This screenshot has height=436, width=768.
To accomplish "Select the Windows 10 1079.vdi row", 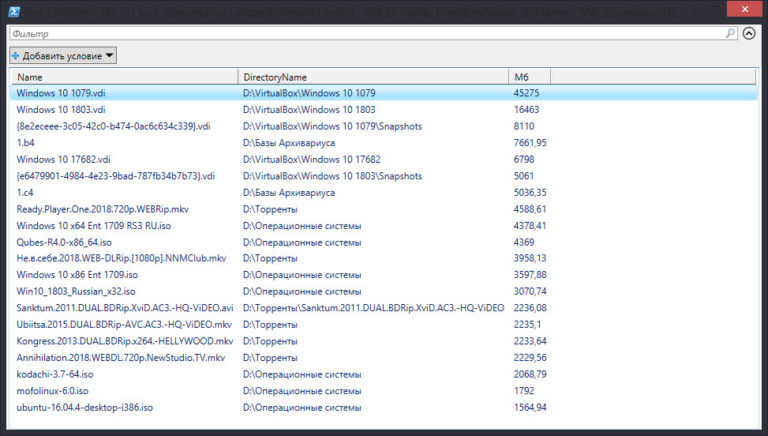I will tap(61, 93).
